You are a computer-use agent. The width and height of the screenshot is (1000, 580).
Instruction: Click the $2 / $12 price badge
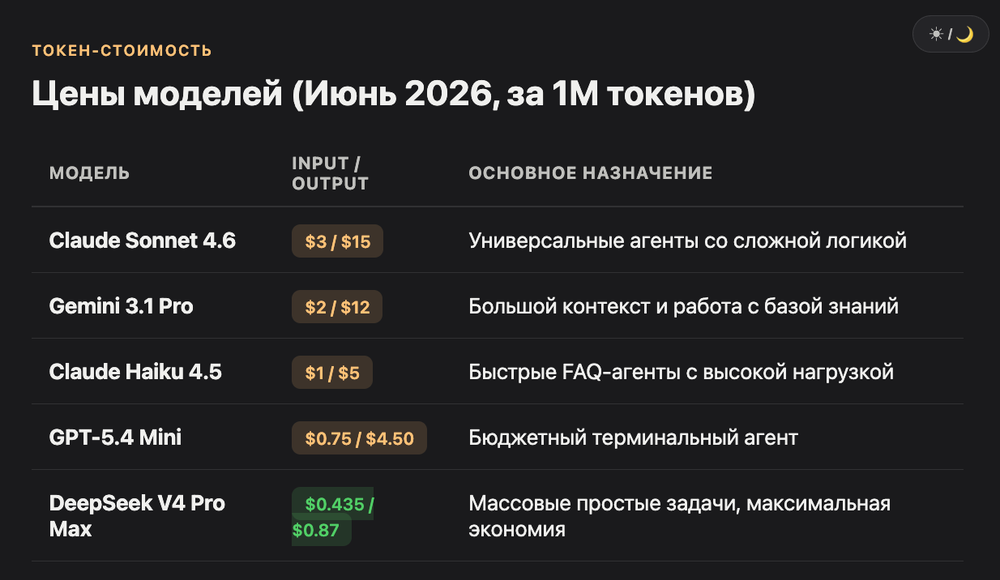pos(337,307)
